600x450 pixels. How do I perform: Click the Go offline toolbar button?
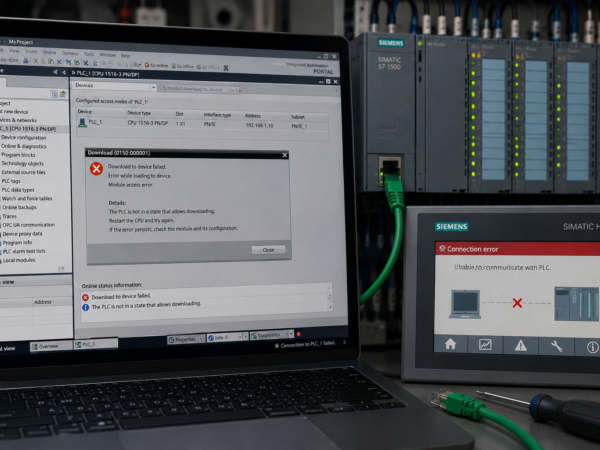pos(182,66)
